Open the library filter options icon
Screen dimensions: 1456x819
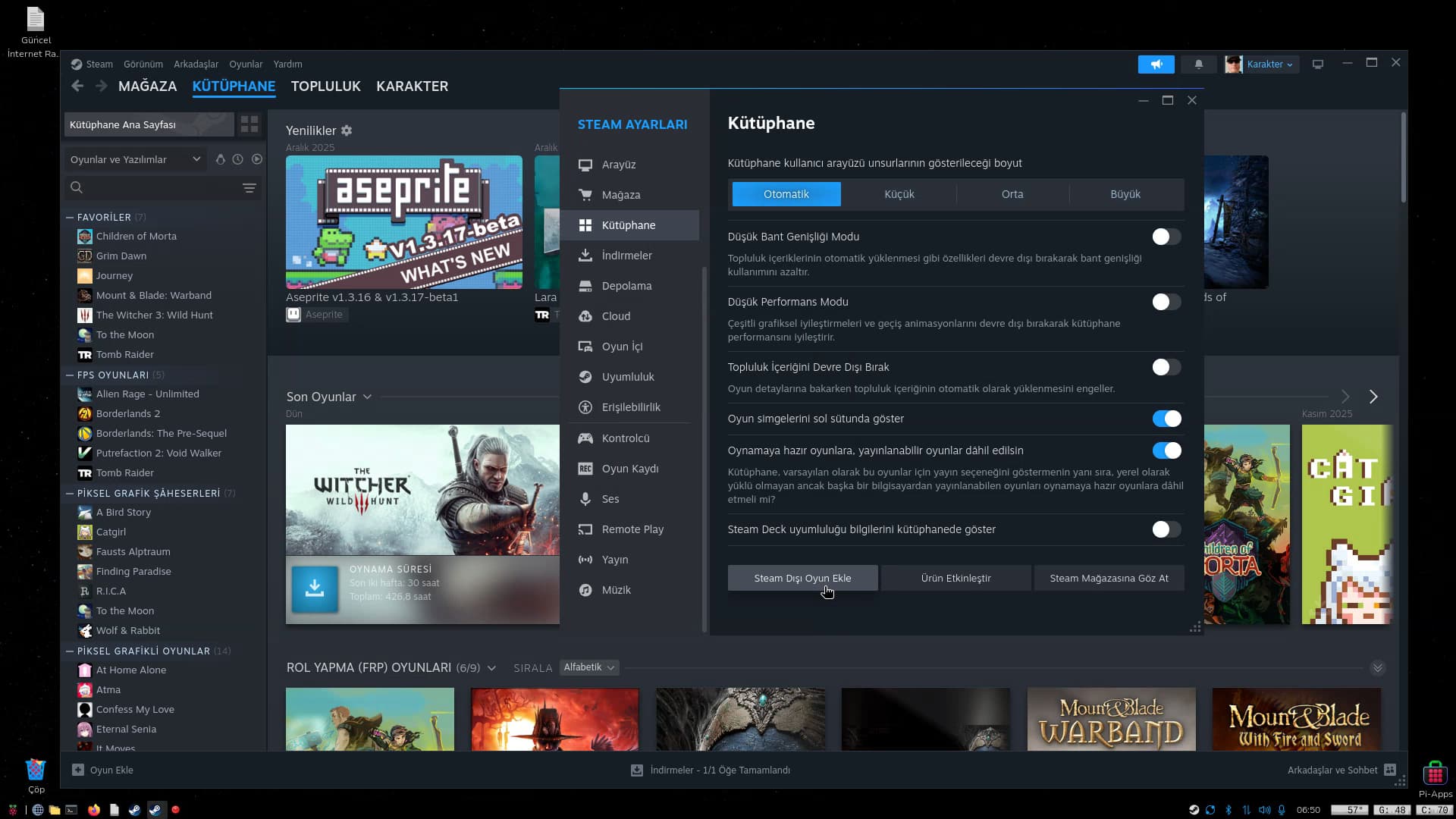[x=249, y=188]
